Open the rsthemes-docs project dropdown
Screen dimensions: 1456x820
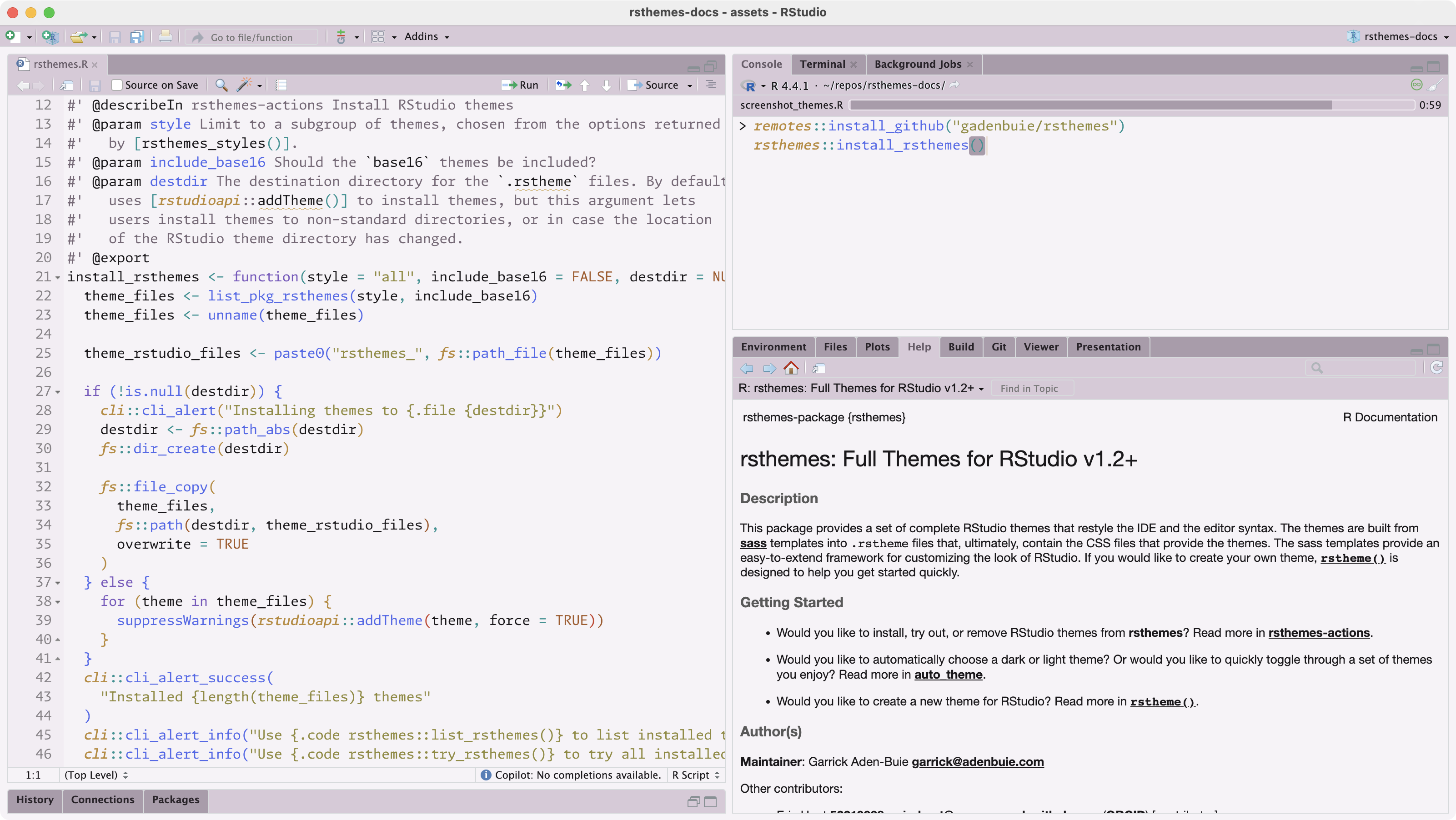click(1400, 37)
